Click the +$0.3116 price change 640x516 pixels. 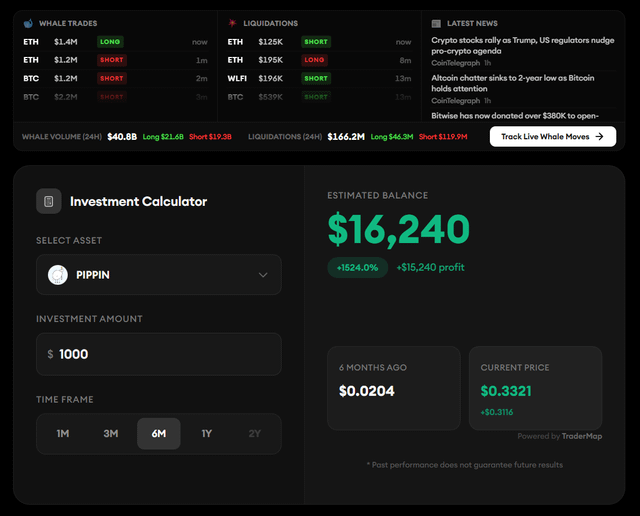(x=497, y=412)
